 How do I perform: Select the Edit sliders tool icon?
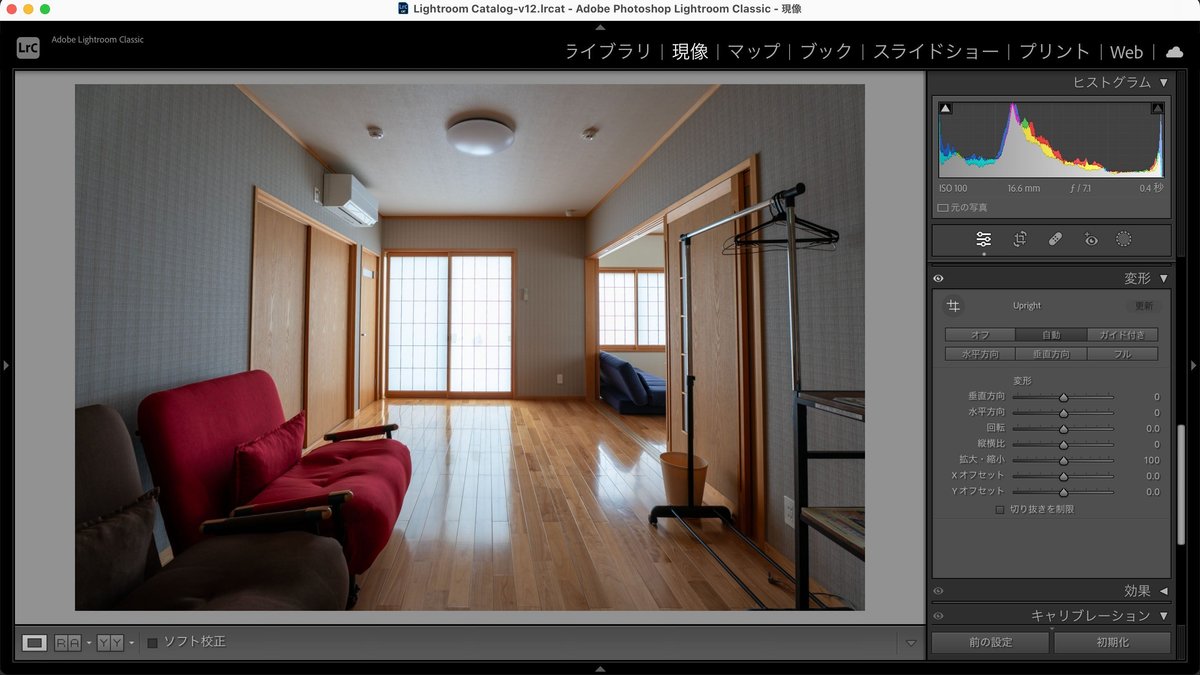(984, 240)
